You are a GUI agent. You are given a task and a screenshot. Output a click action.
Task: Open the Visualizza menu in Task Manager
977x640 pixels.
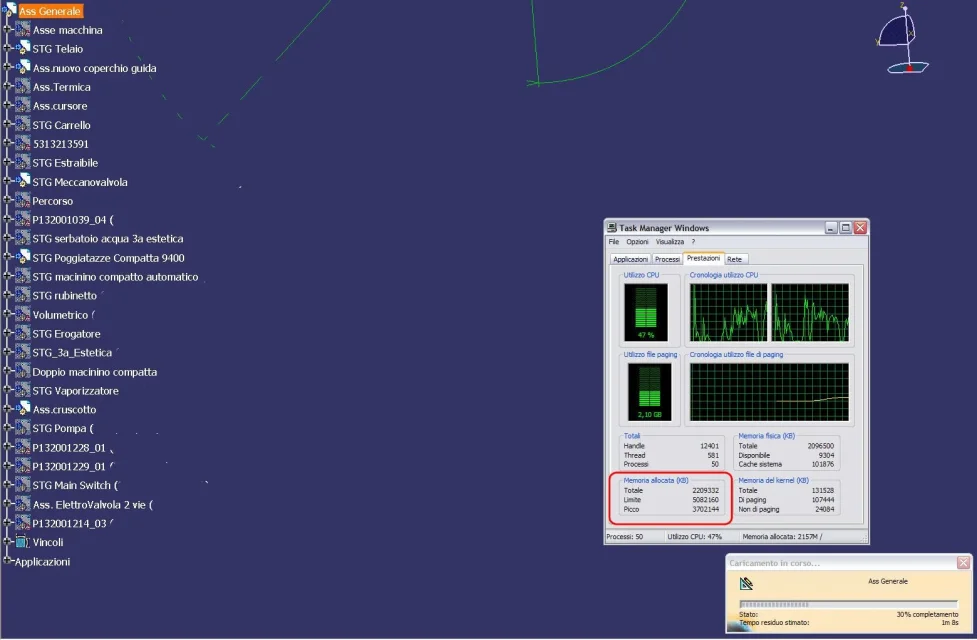click(669, 242)
